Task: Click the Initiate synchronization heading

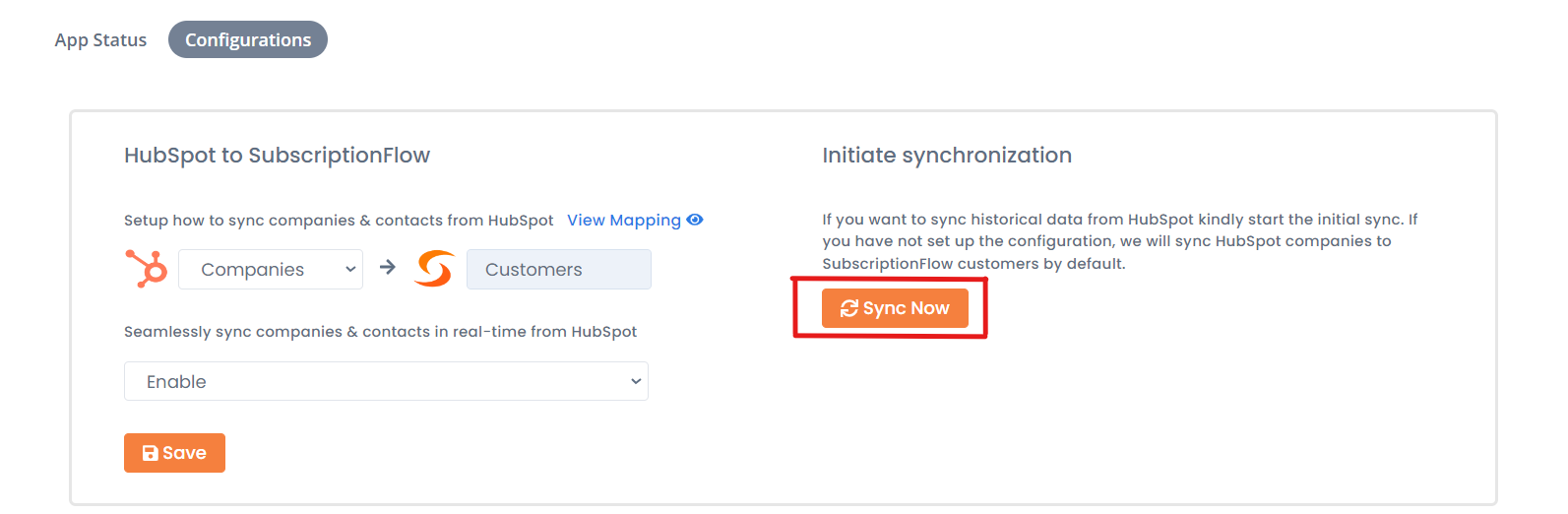Action: [x=947, y=156]
